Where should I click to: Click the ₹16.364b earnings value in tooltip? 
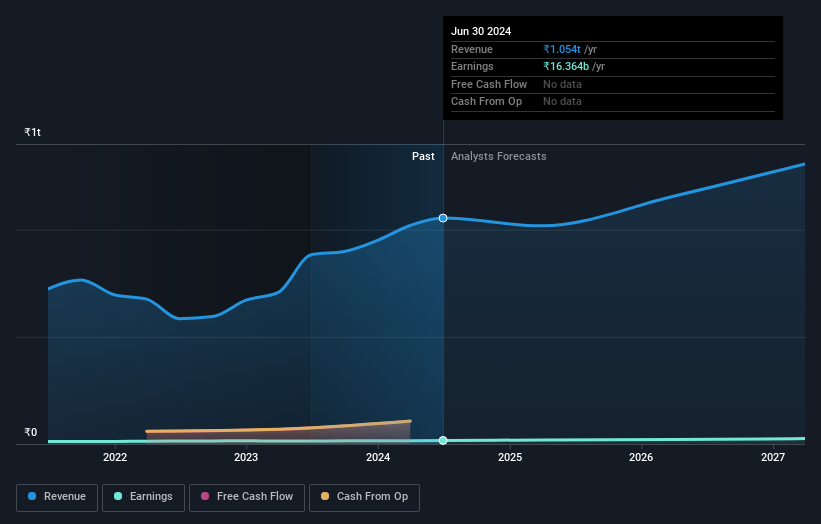click(566, 66)
